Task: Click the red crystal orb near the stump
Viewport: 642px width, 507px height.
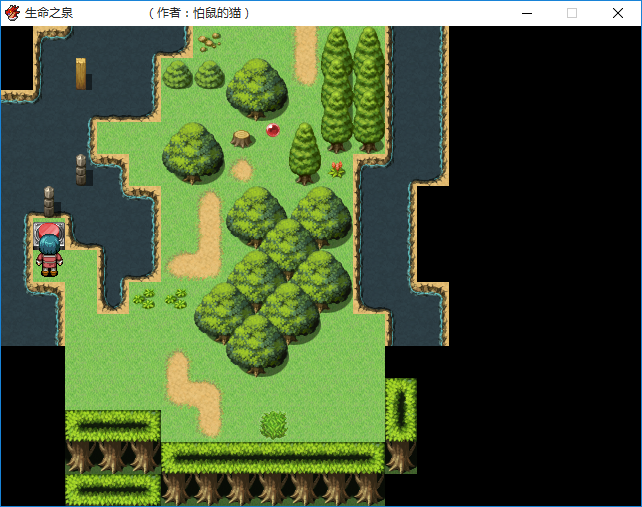Action: (x=273, y=130)
